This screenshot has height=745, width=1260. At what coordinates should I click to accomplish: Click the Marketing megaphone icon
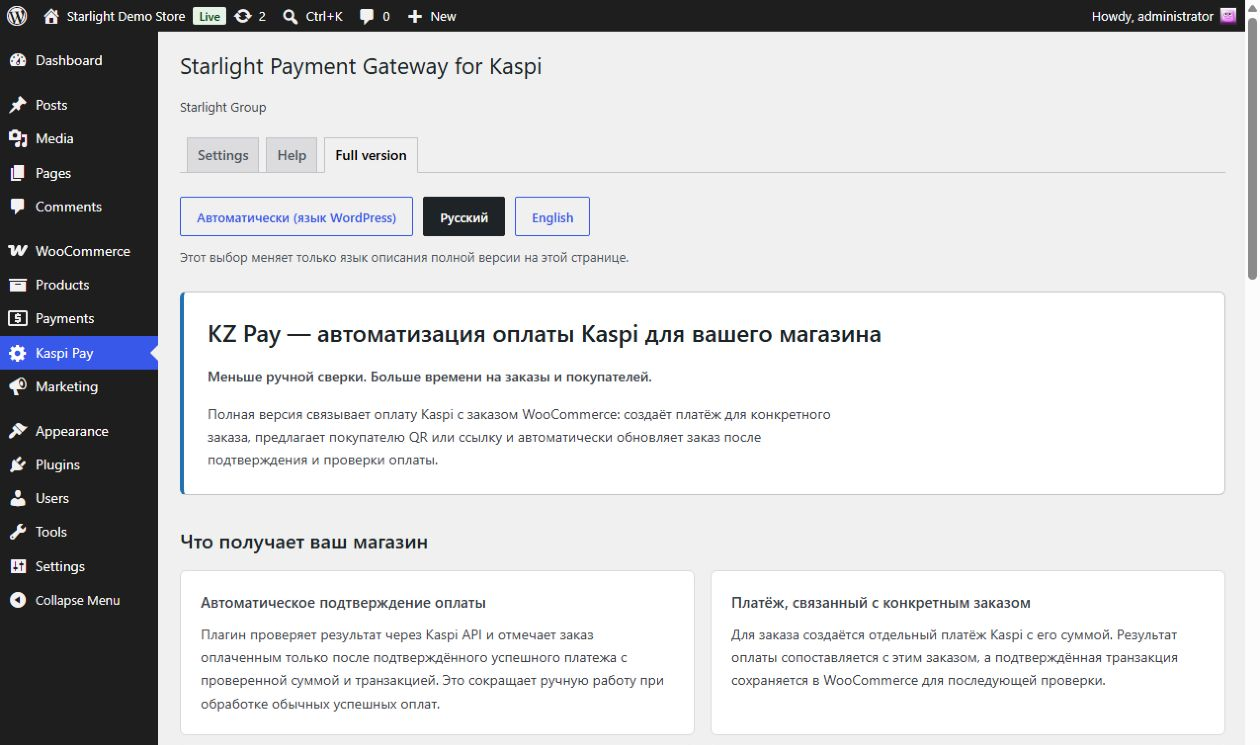tap(17, 386)
